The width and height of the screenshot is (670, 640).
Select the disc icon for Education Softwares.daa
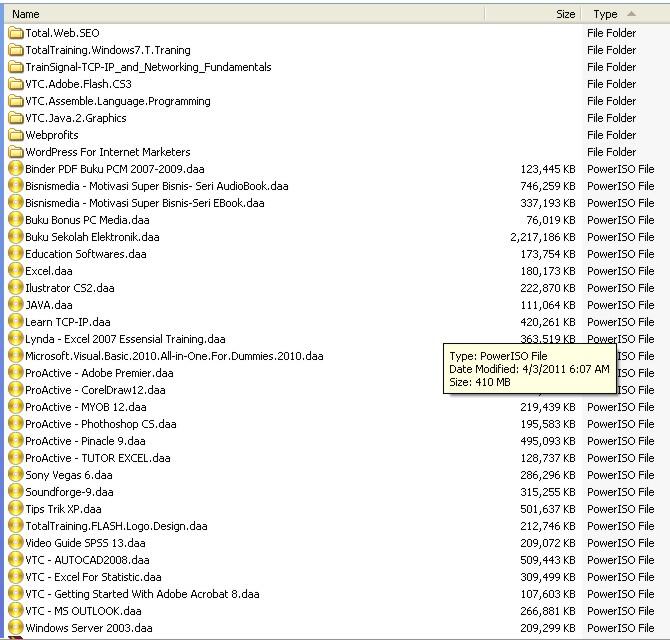(16, 254)
